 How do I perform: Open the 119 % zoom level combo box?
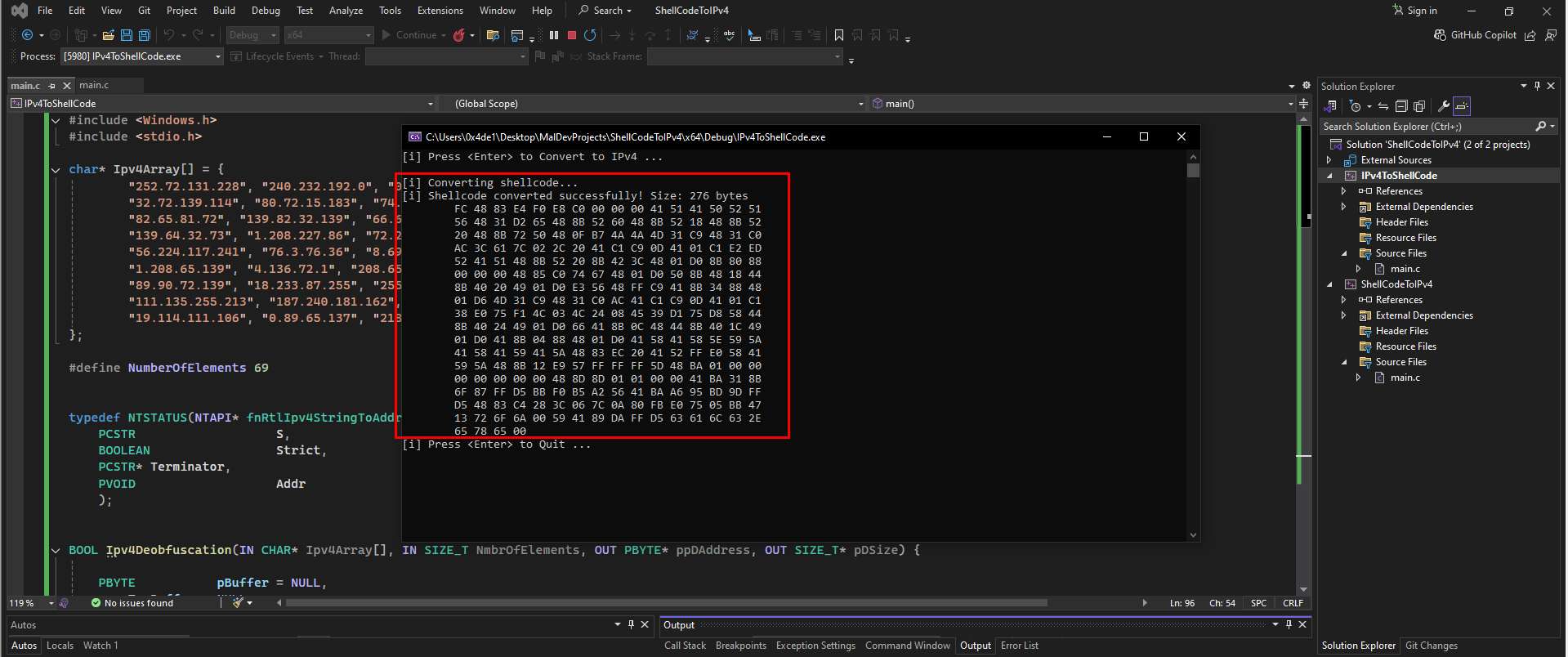pos(31,603)
